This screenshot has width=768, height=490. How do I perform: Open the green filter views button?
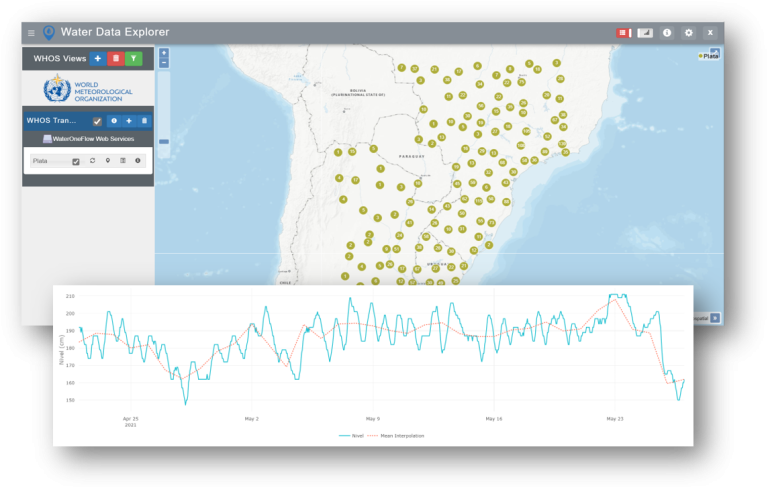click(134, 59)
